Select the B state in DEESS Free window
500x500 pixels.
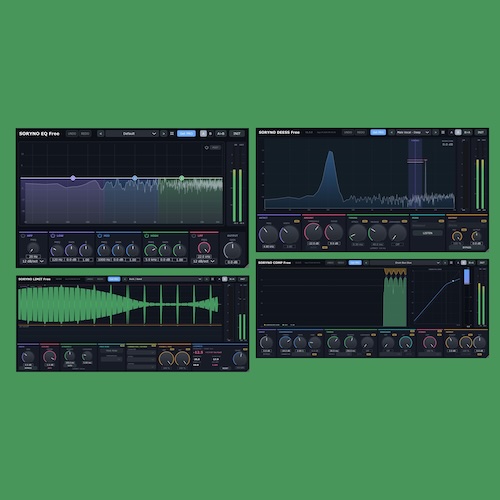(x=458, y=132)
